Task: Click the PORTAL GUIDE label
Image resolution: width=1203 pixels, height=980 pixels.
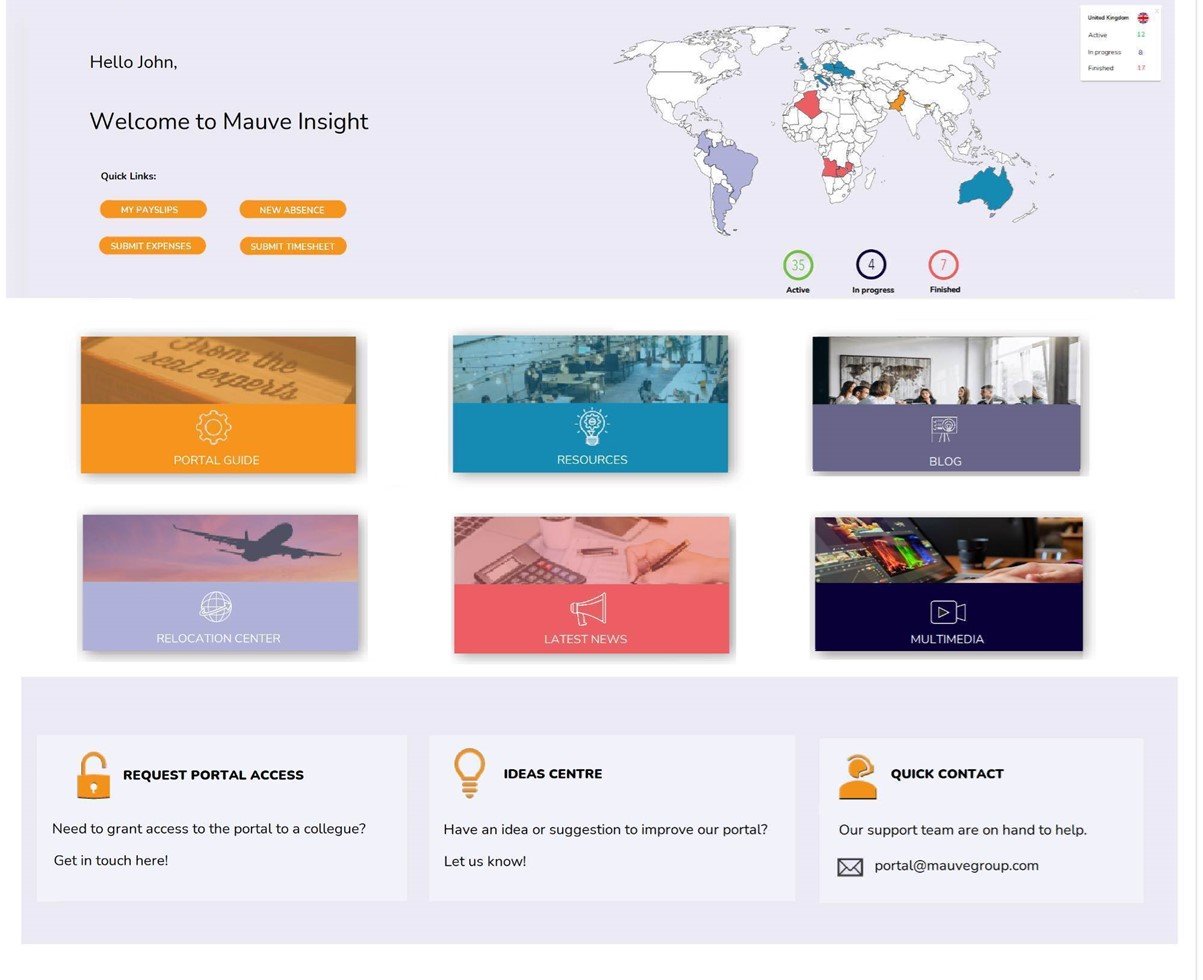Action: pyautogui.click(x=216, y=460)
